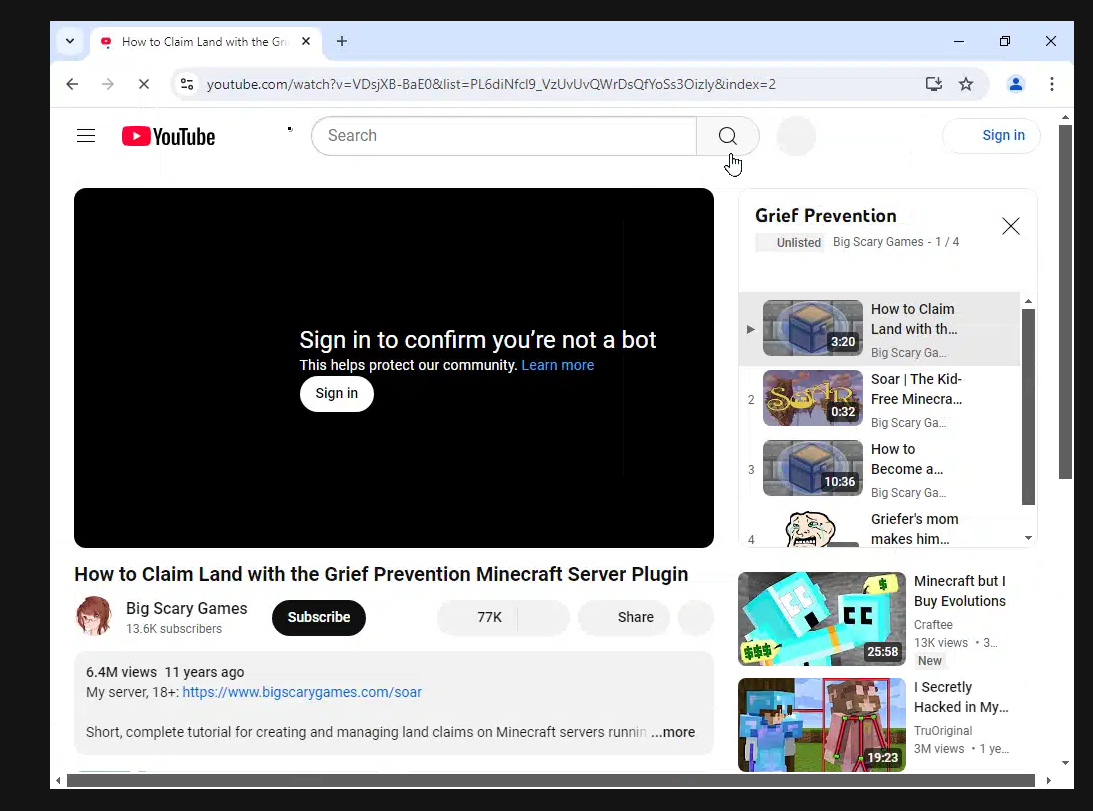Expand description with ...more
1093x811 pixels.
[673, 732]
